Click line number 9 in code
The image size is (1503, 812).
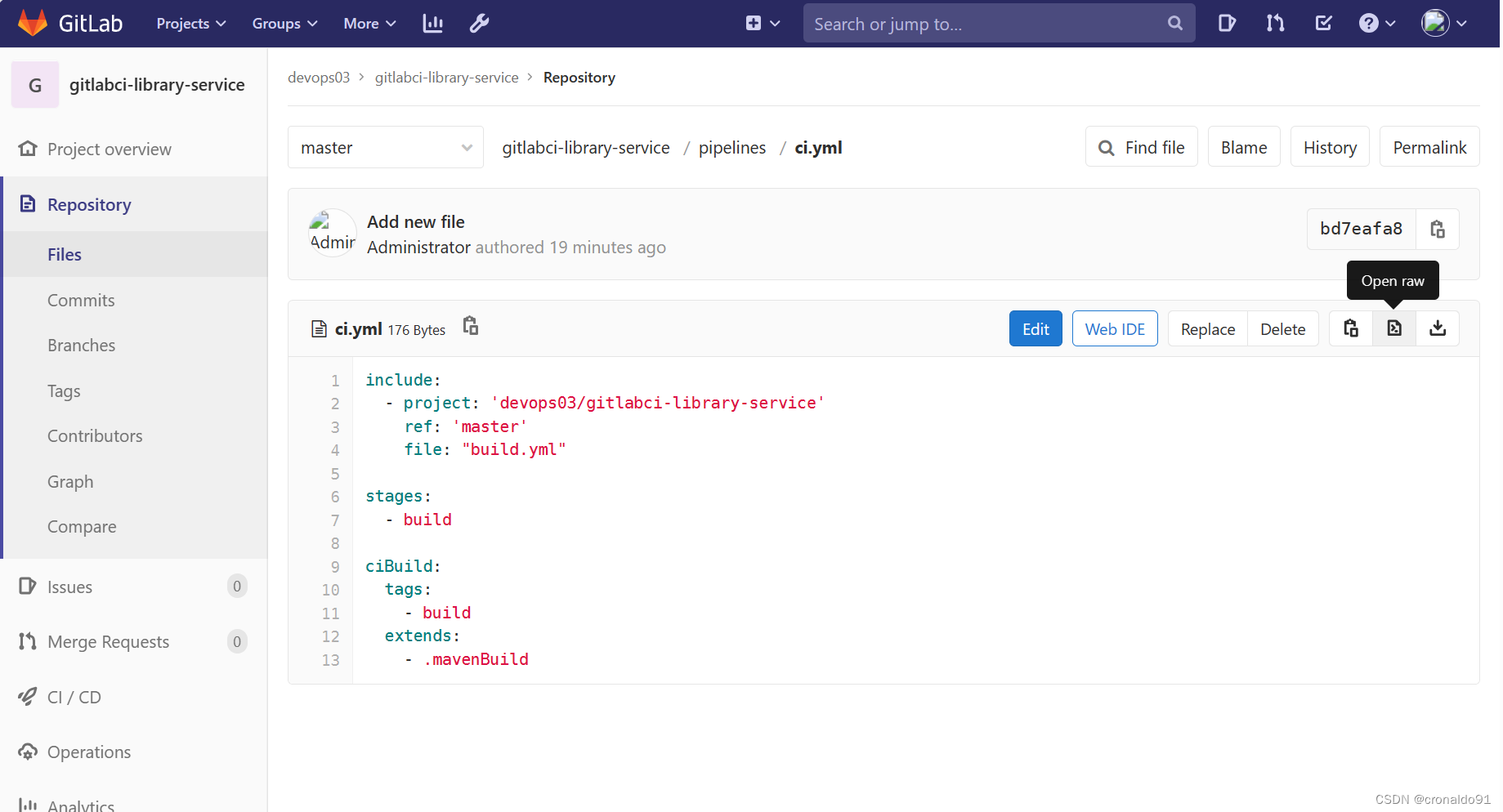pyautogui.click(x=335, y=567)
